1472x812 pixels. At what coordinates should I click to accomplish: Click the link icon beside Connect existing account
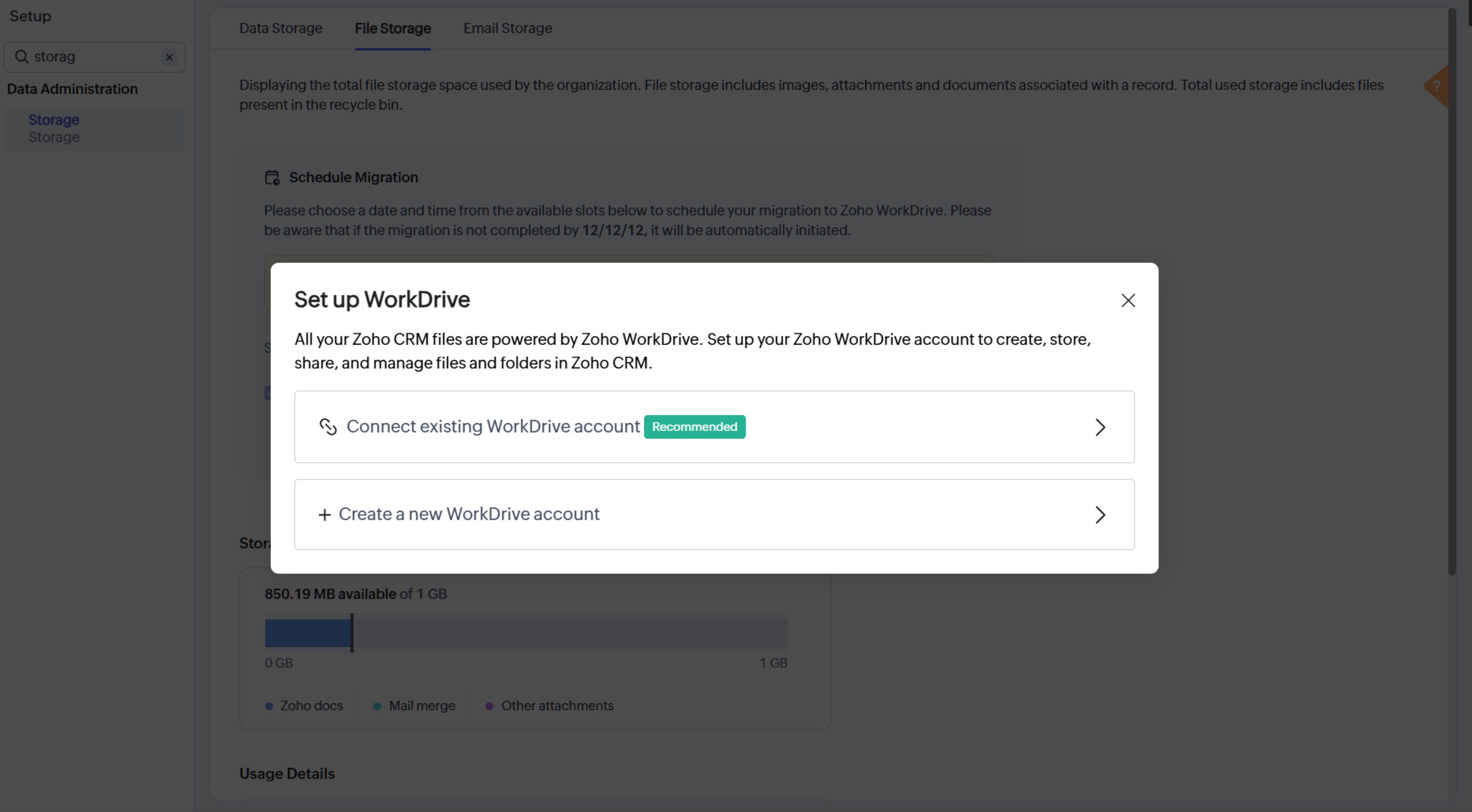coord(328,427)
